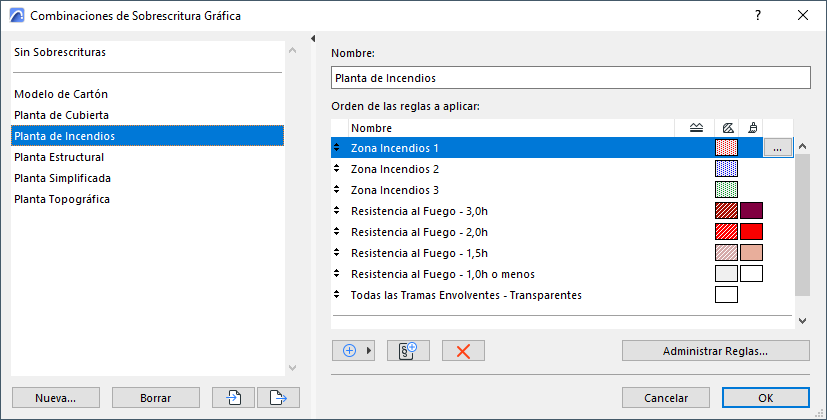
Task: Select Modelo de Cartón in the list
Action: tap(62, 94)
